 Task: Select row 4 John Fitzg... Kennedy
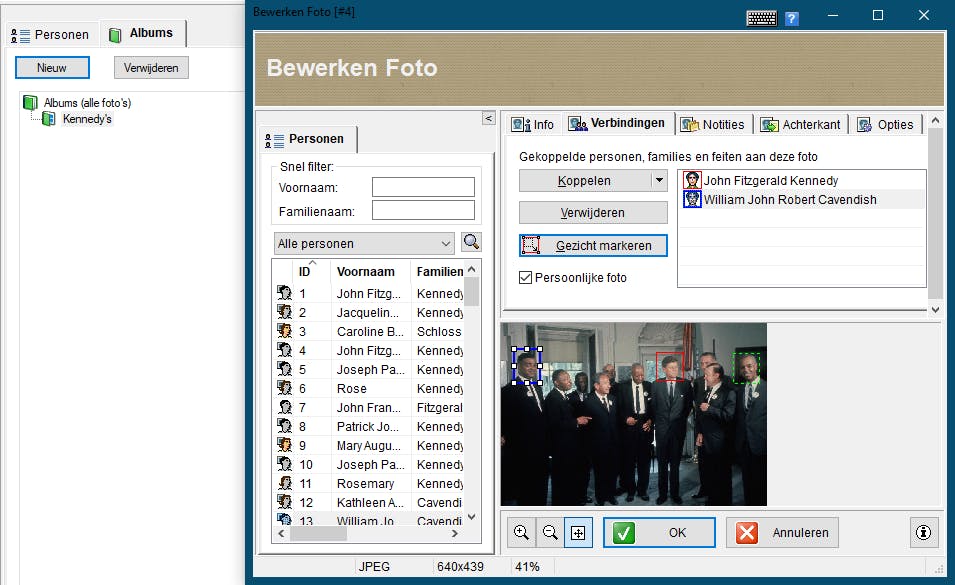coord(368,350)
